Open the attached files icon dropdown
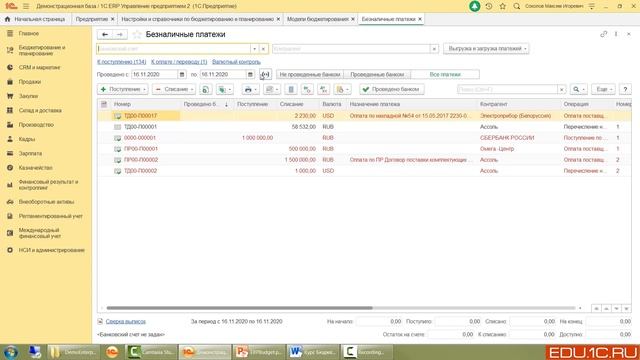Screen dimensions: 640x360 tap(342, 89)
